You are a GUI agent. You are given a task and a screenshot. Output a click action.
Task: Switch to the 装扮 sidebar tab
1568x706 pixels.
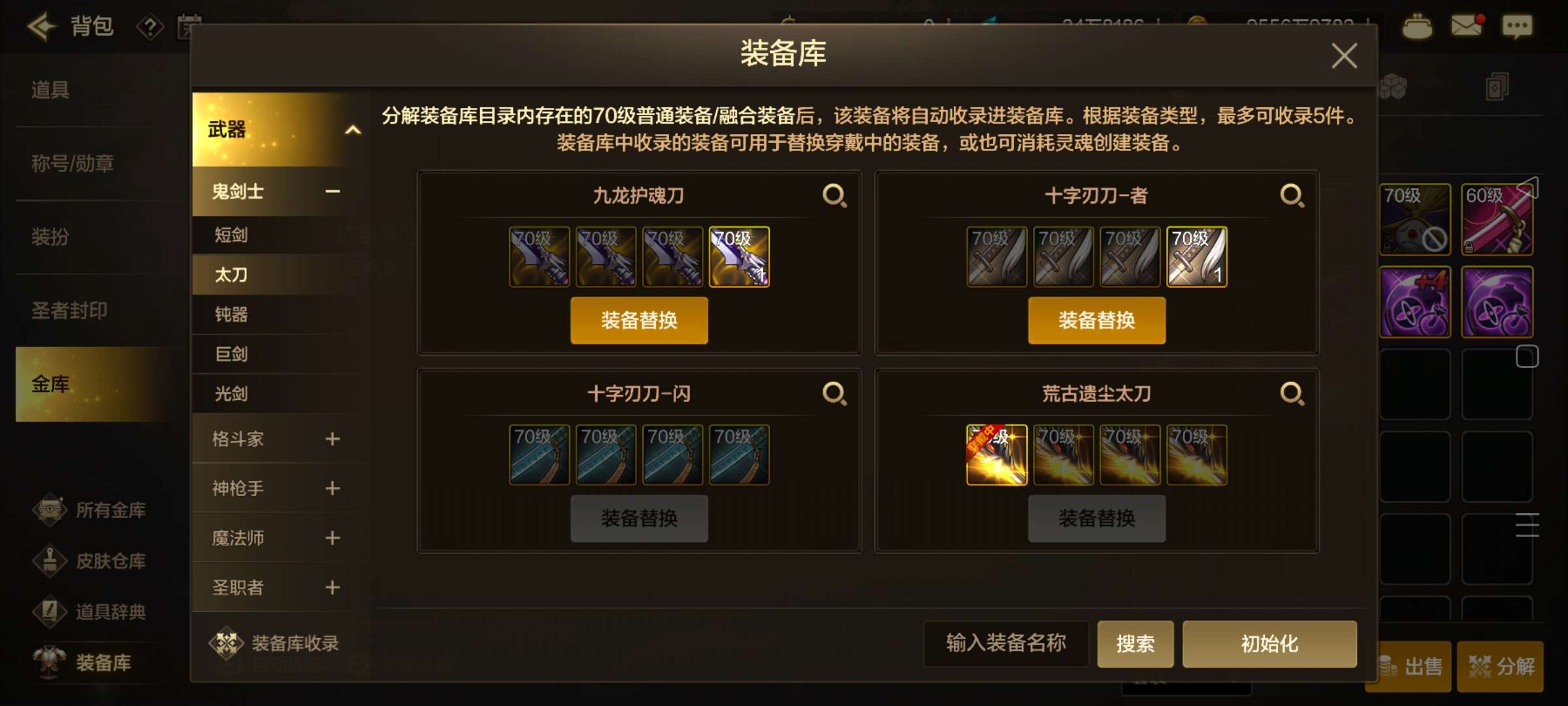point(51,237)
